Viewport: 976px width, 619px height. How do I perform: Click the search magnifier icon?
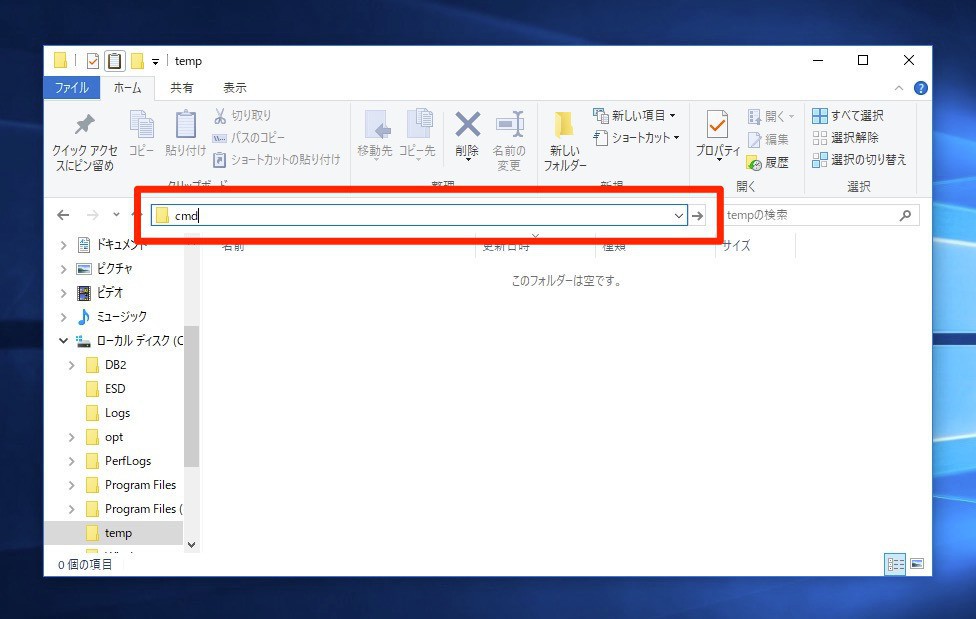click(905, 215)
